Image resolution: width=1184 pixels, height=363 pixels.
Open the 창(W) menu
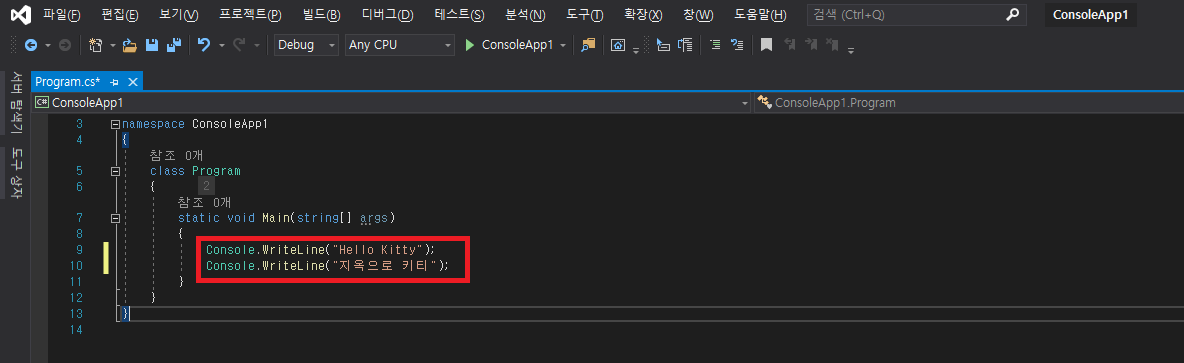tap(698, 14)
